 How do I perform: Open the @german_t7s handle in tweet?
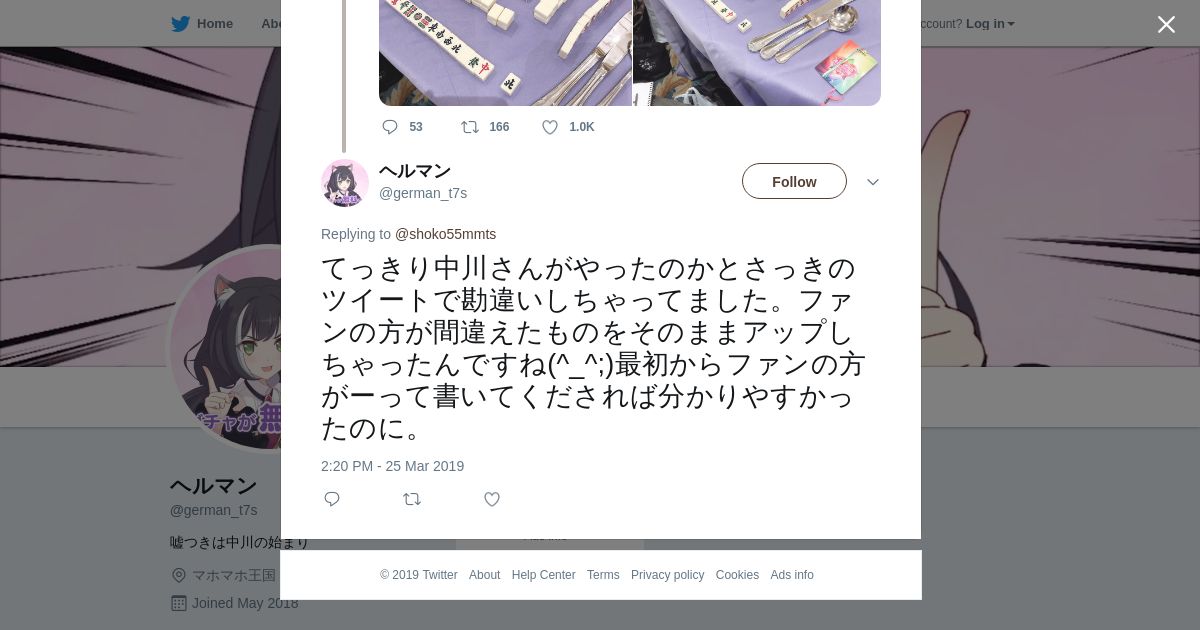(423, 193)
